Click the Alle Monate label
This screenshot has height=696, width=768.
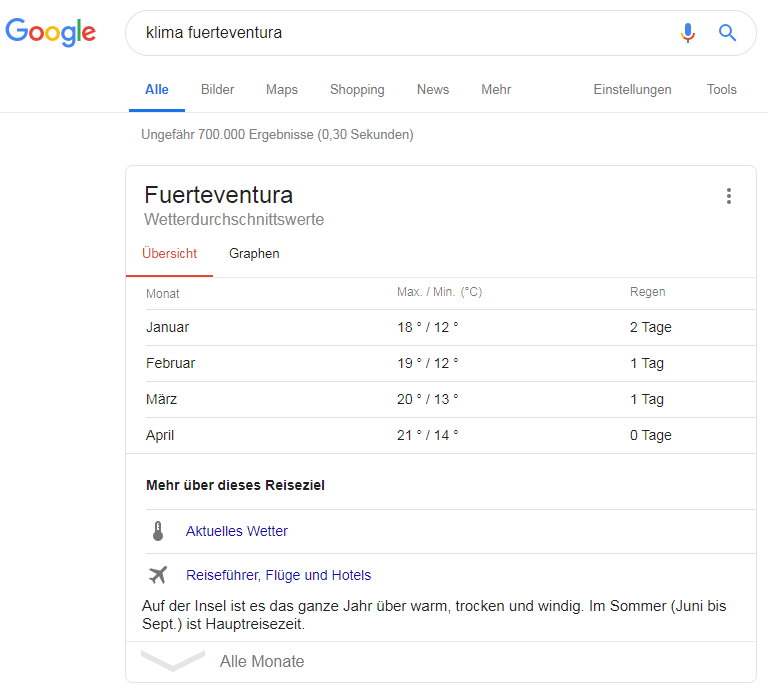(x=262, y=662)
